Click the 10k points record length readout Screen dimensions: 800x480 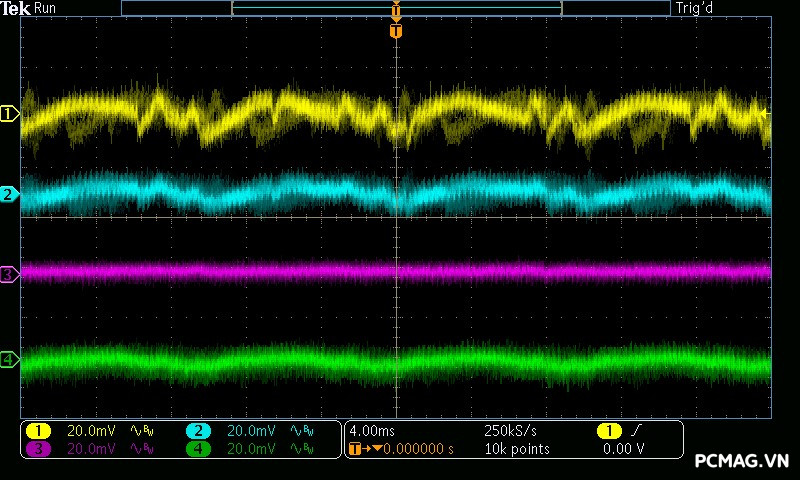pos(516,449)
